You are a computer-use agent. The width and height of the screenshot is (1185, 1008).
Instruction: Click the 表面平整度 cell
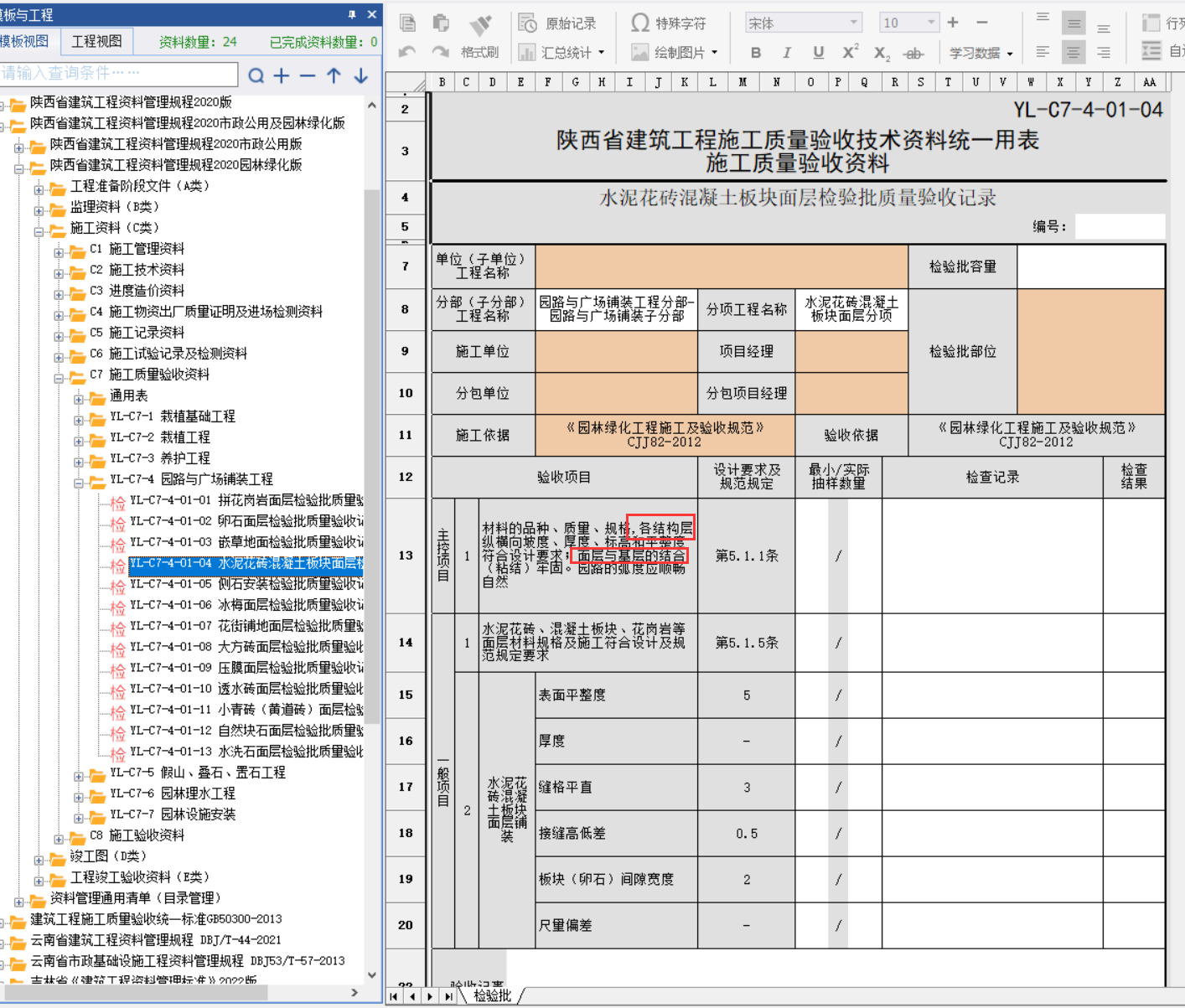[617, 695]
